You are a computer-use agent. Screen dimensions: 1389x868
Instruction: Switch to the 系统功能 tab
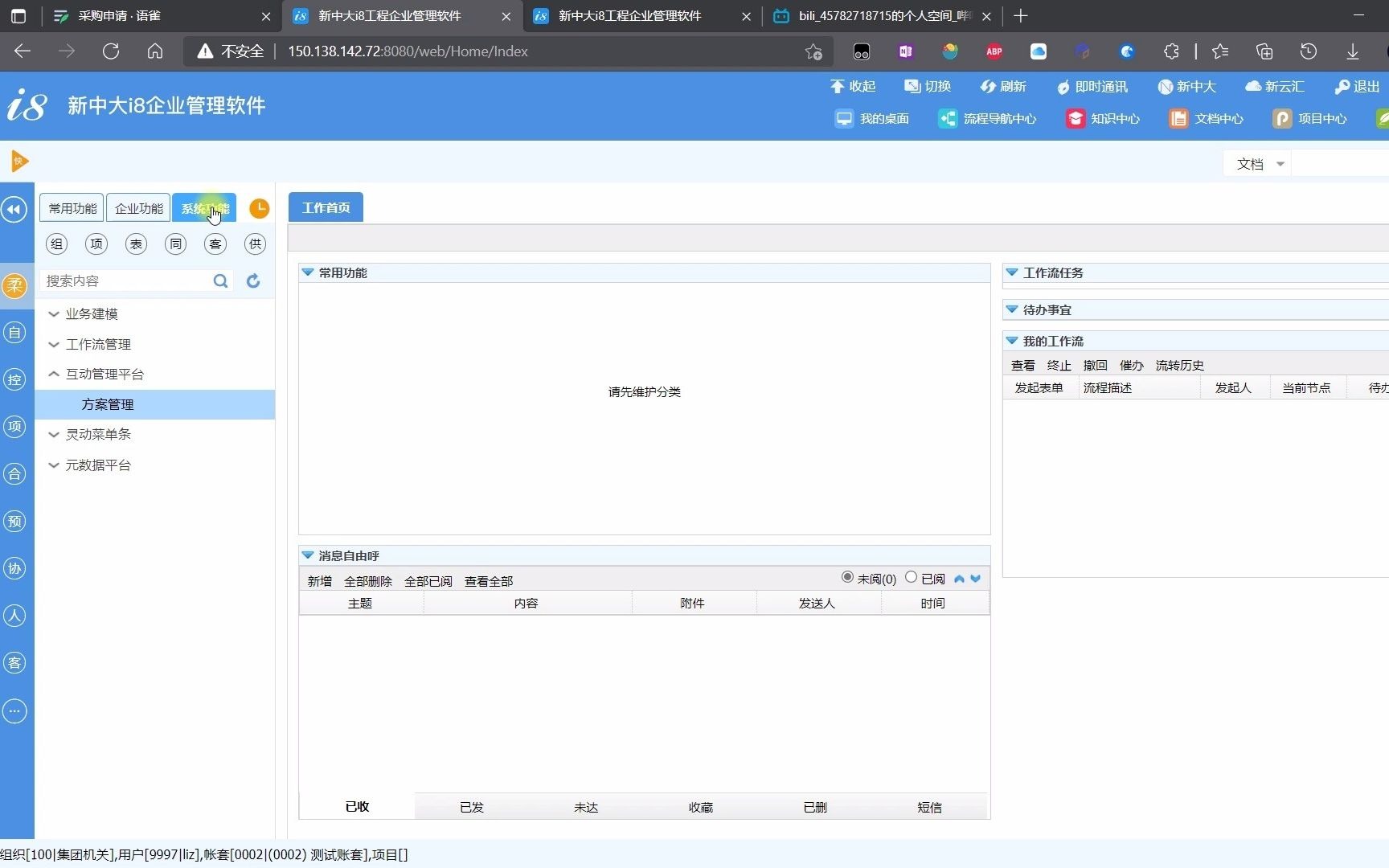[204, 208]
